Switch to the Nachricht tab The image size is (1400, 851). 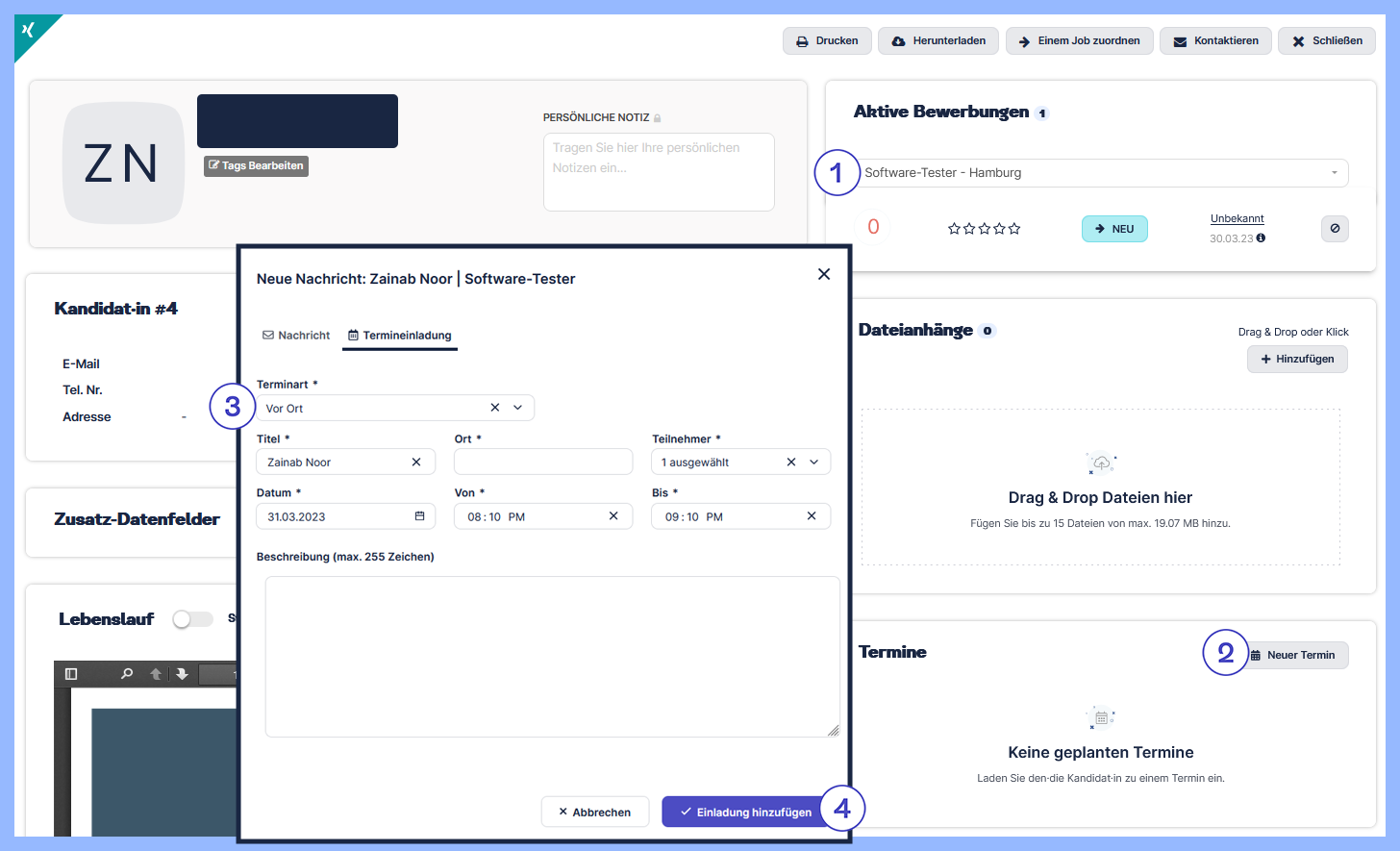pyautogui.click(x=296, y=336)
